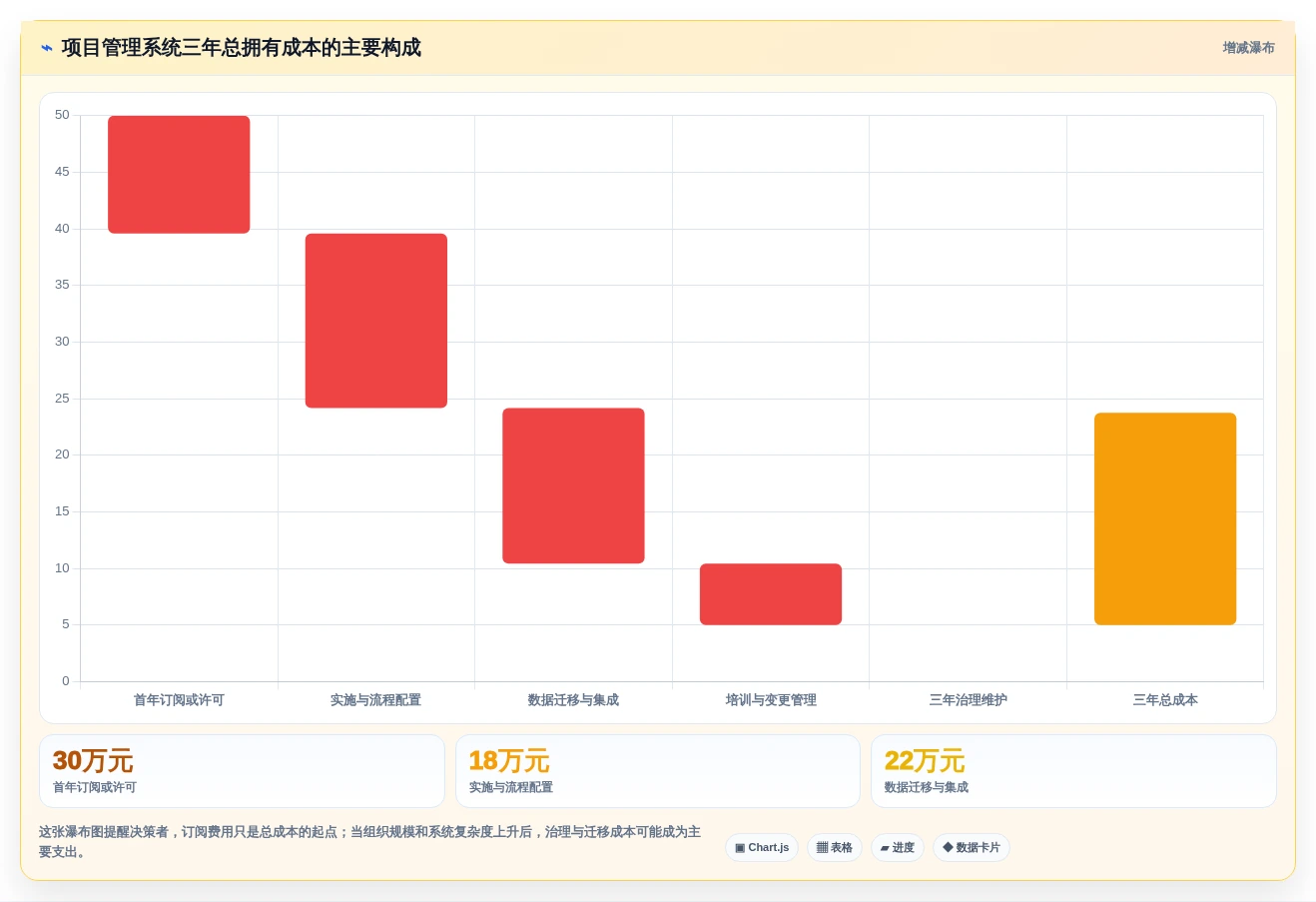Click the 增减瀑布 badge label
This screenshot has width=1316, height=902.
pos(1248,48)
